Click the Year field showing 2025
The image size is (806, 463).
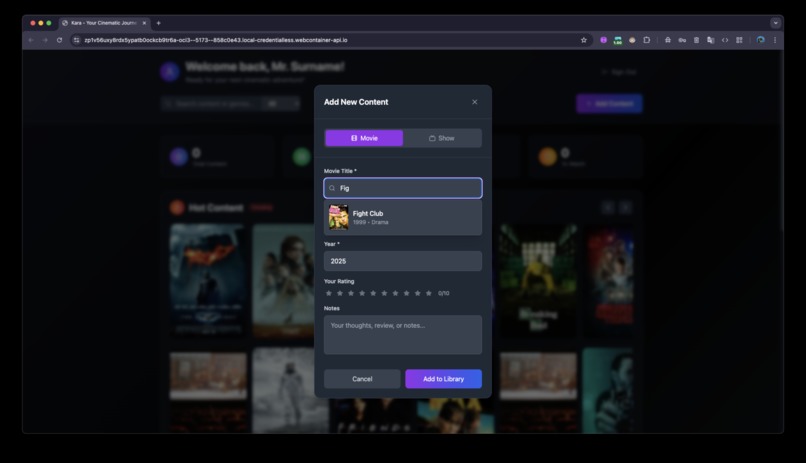coord(403,261)
